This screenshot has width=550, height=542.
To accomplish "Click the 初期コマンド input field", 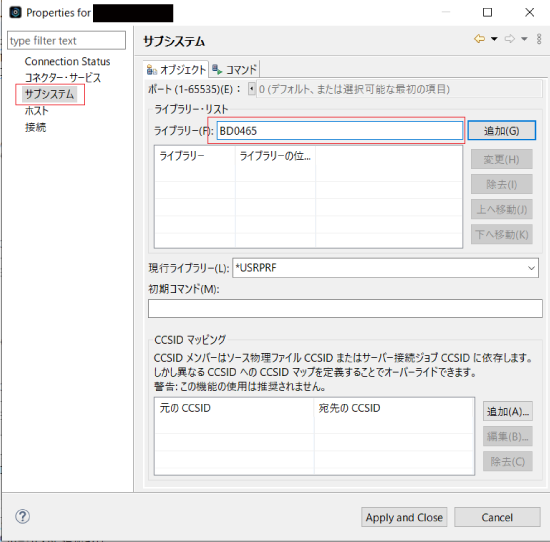I will [x=345, y=308].
